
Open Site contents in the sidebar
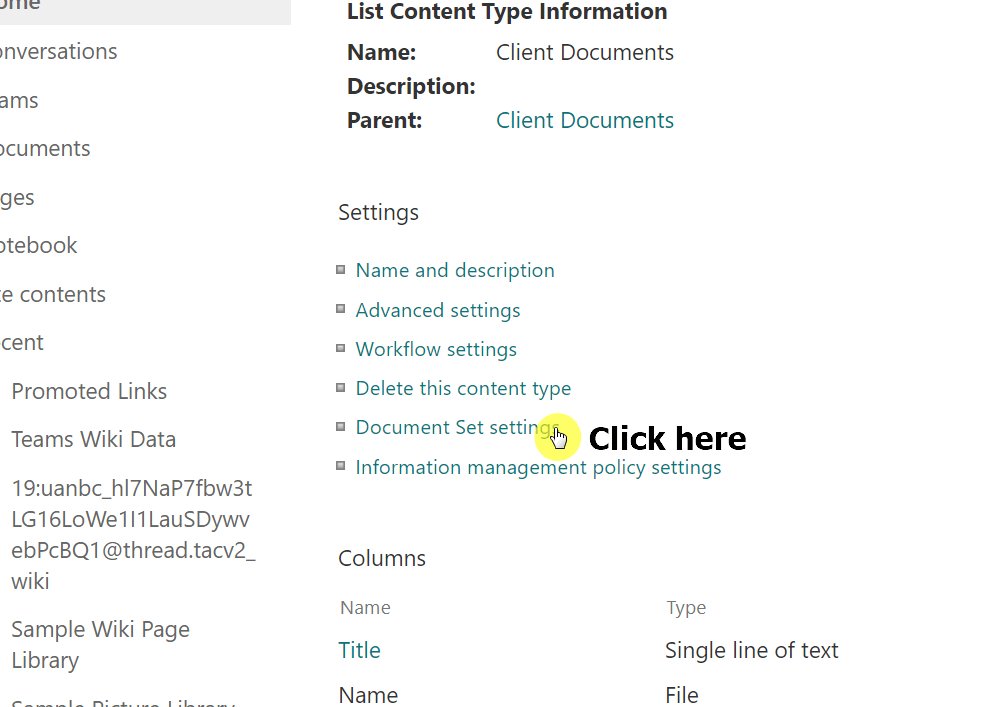53,294
